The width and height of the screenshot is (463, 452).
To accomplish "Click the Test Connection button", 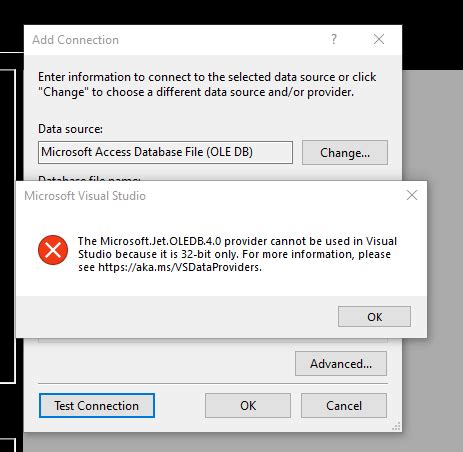I will (97, 406).
